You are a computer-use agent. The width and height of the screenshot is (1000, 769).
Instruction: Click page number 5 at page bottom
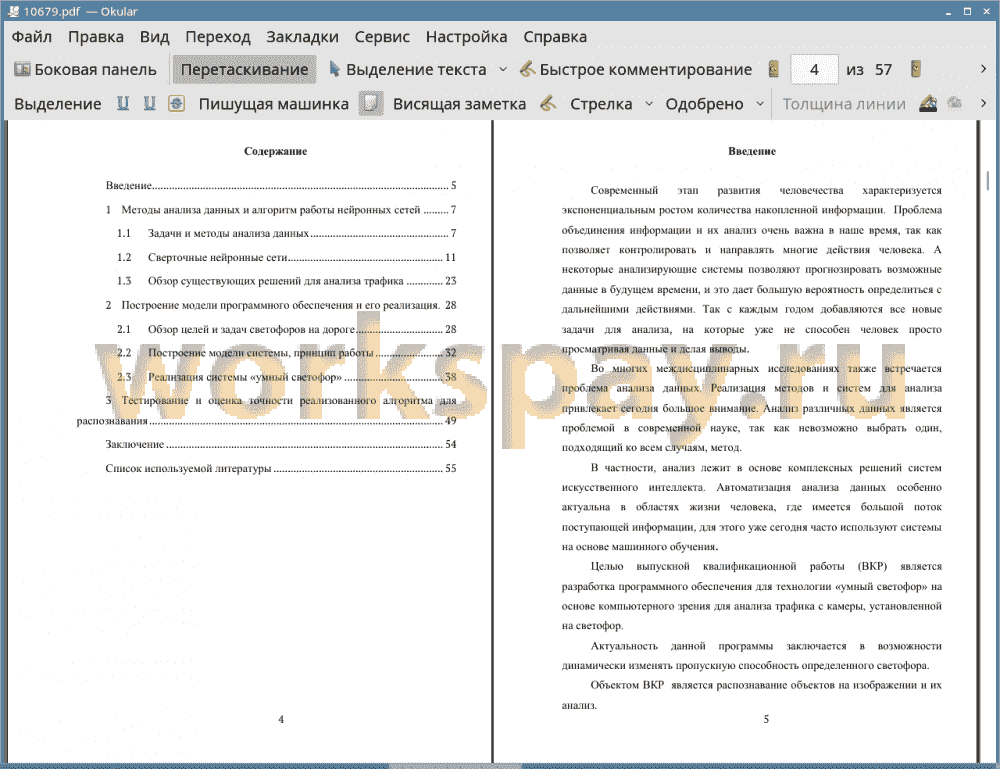[766, 719]
